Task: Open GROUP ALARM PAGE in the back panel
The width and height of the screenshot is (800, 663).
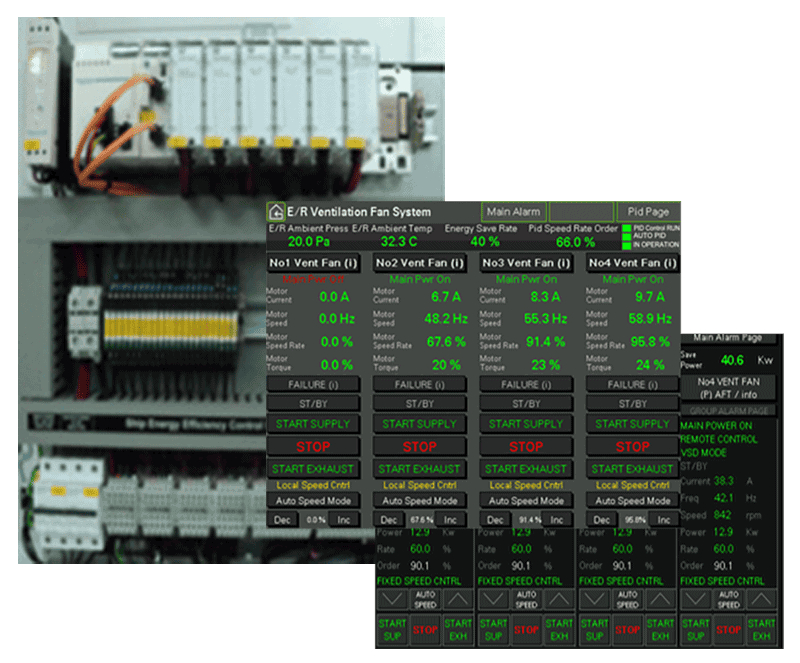Action: click(729, 410)
